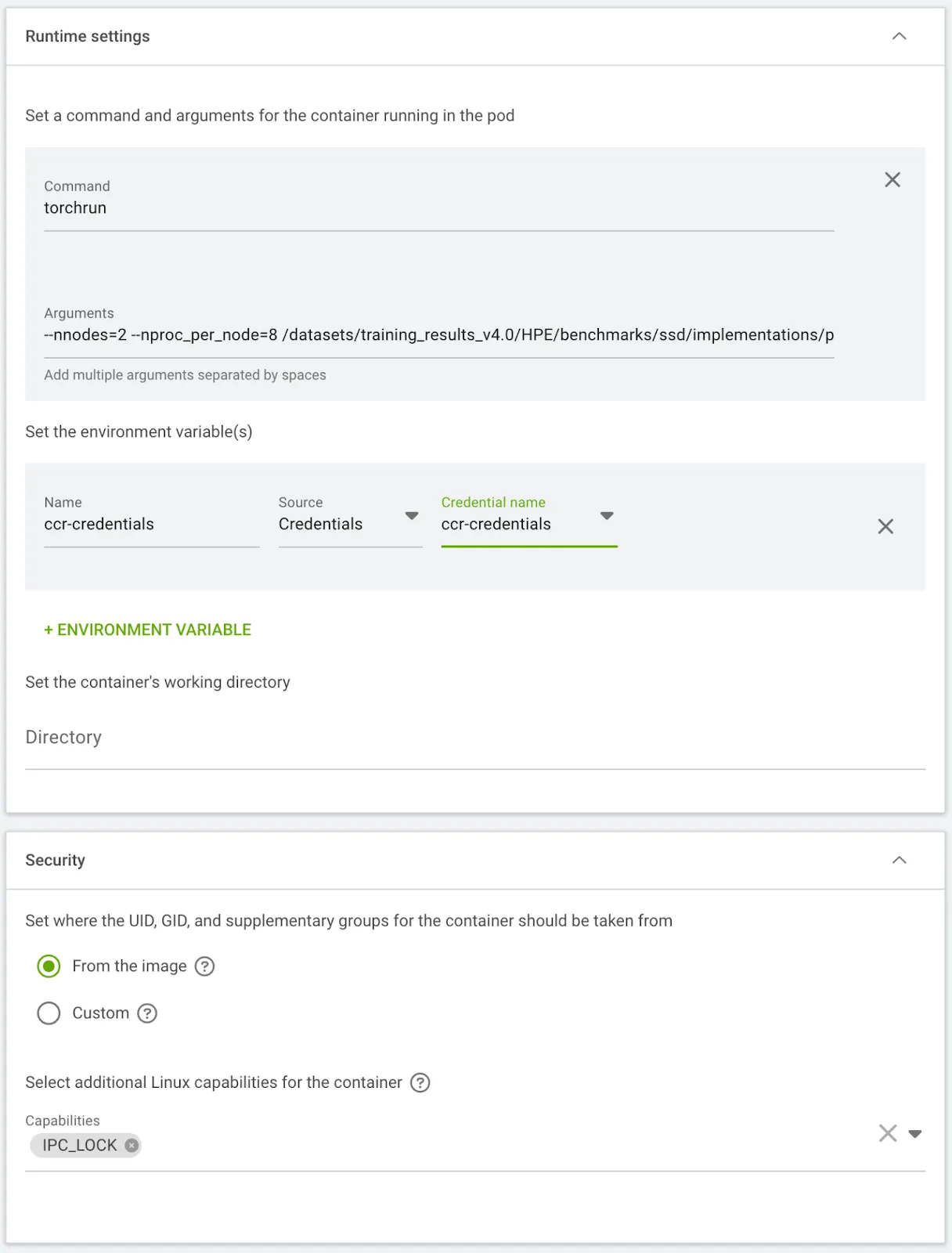The height and width of the screenshot is (1253, 952).
Task: Remove the command and arguments section
Action: tap(892, 180)
